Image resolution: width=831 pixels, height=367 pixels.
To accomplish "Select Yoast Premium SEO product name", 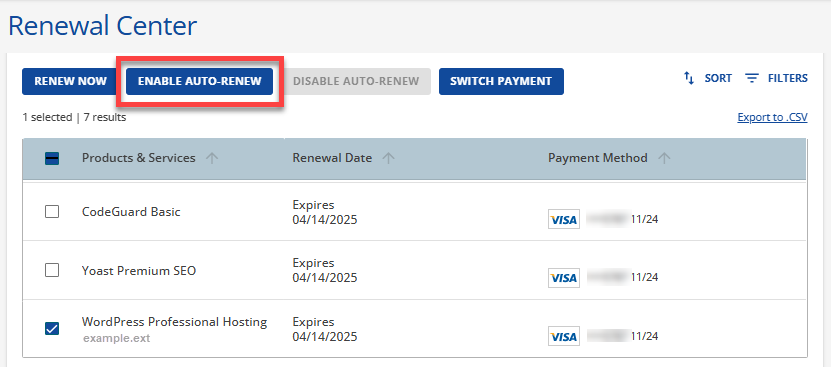I will click(139, 271).
